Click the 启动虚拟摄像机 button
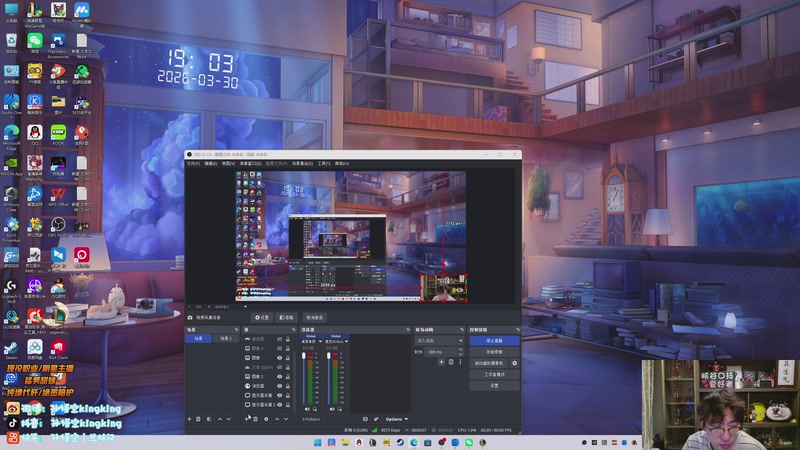This screenshot has height=450, width=800. tap(489, 363)
